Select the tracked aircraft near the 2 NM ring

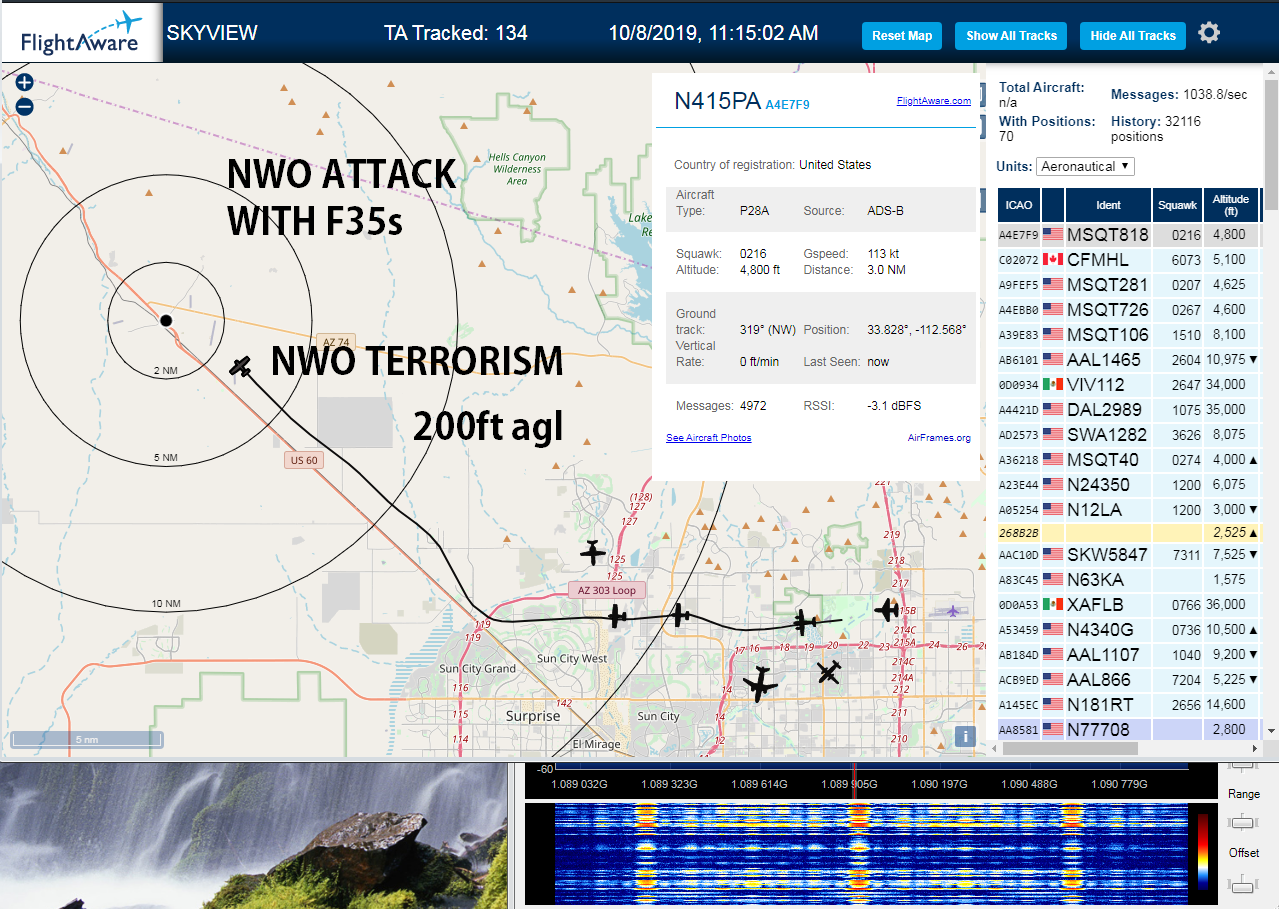pos(240,367)
